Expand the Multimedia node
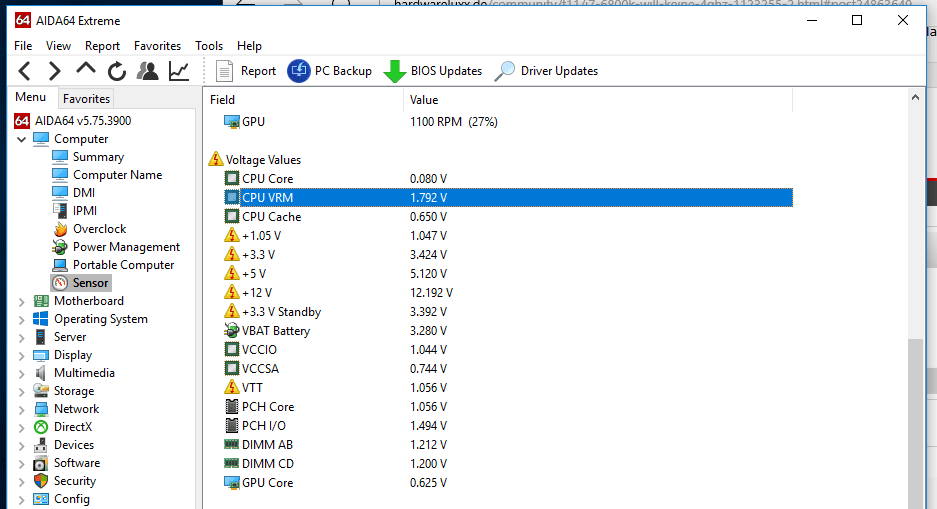This screenshot has width=937, height=509. (x=22, y=374)
